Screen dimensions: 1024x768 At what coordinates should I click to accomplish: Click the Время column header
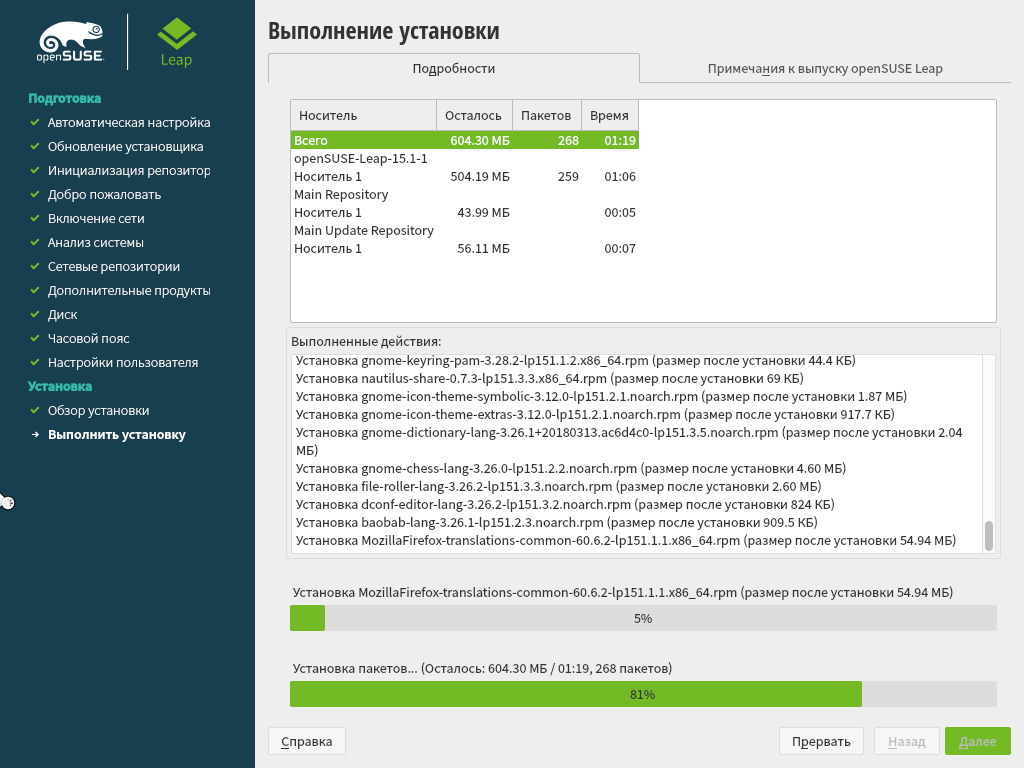coord(609,116)
